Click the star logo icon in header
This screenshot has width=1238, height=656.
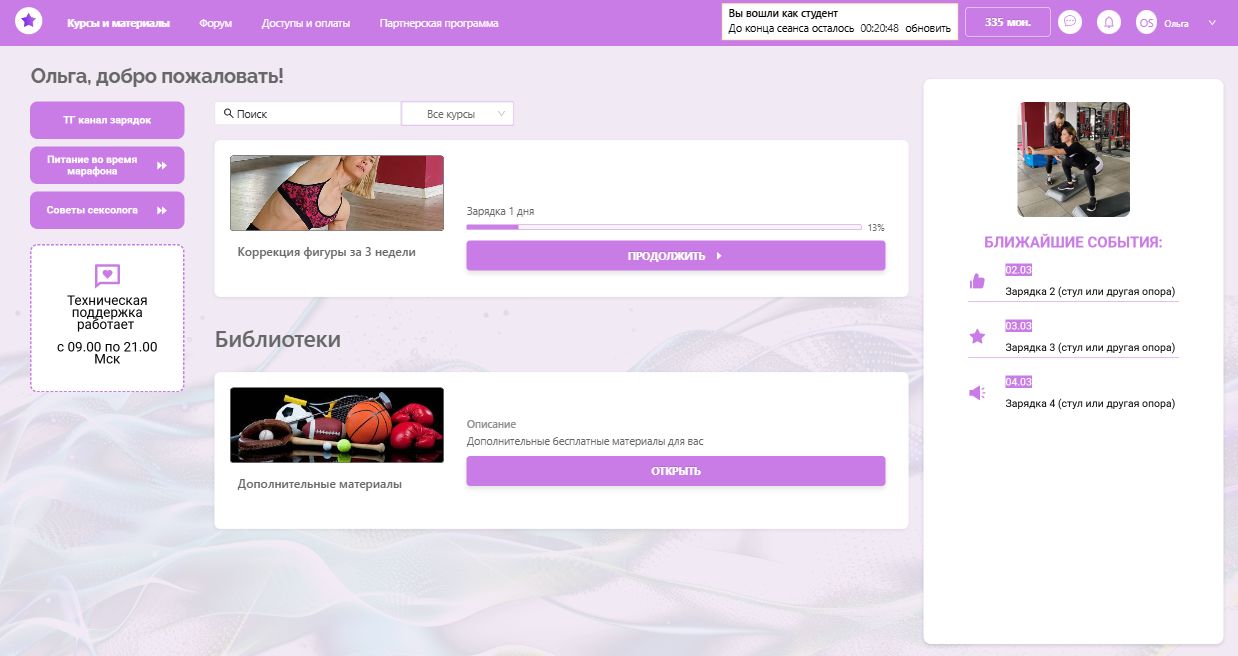tap(29, 20)
